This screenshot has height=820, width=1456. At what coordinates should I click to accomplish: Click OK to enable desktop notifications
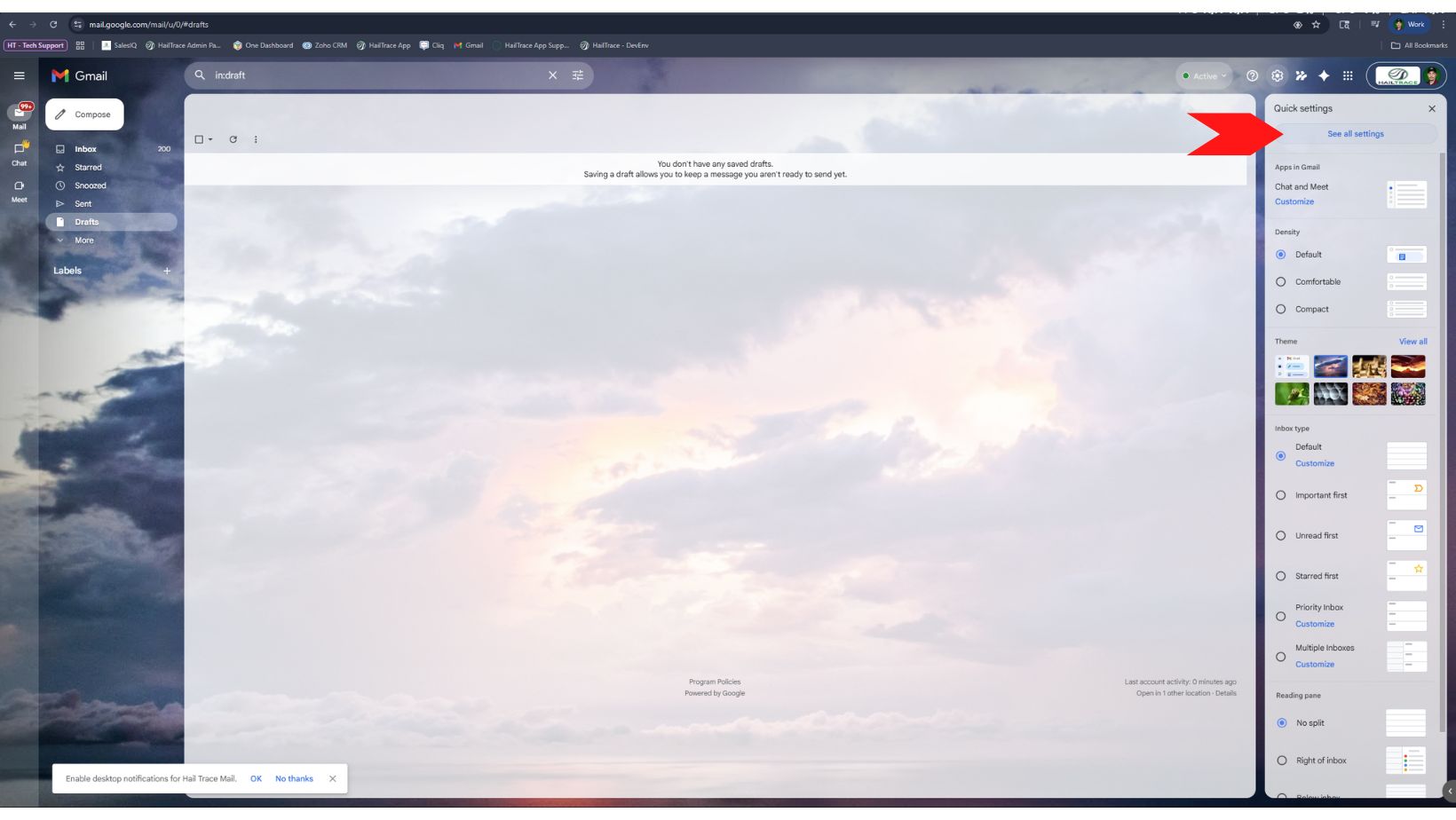[x=256, y=778]
